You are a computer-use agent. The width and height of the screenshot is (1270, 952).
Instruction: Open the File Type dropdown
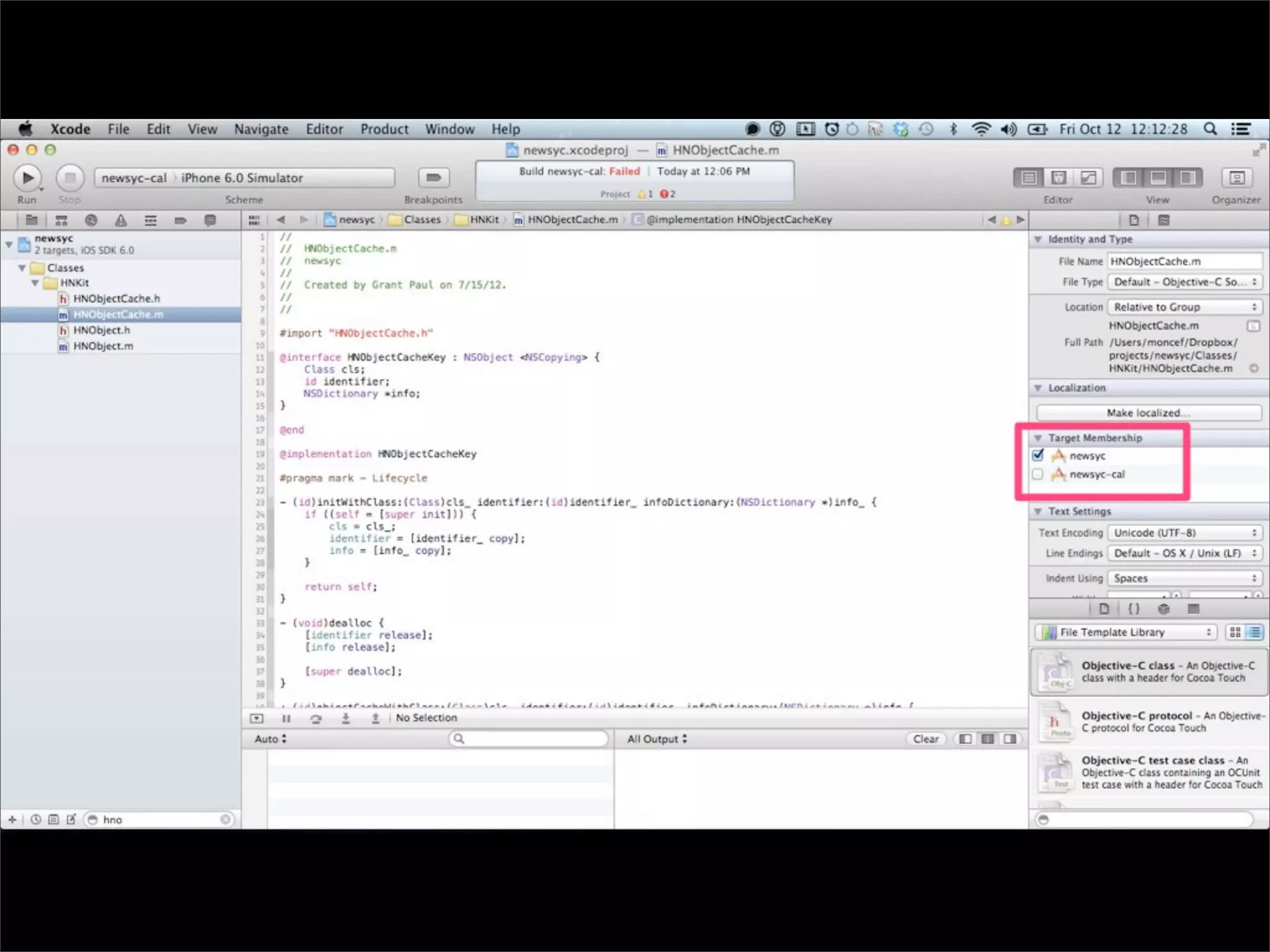[x=1184, y=282]
